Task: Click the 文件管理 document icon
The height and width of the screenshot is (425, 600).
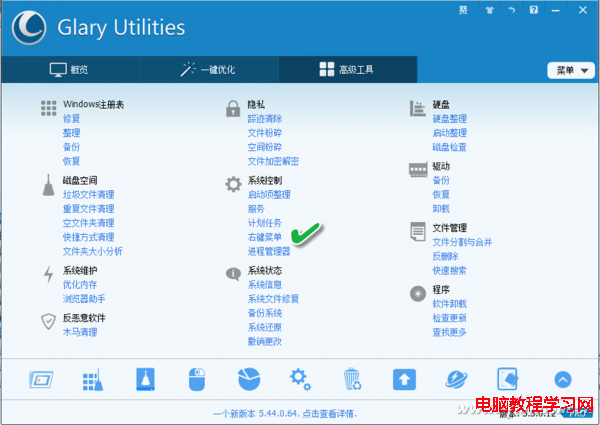Action: [x=417, y=231]
